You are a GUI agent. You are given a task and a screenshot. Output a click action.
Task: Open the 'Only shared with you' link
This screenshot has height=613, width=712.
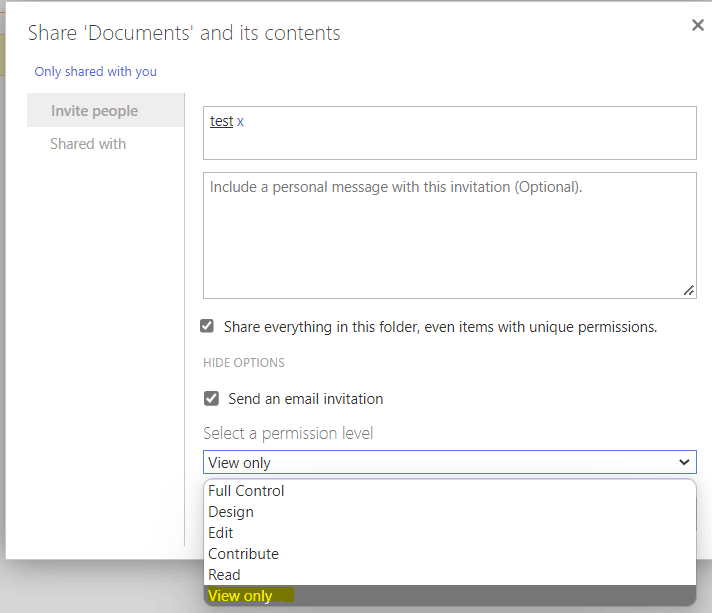pos(95,72)
